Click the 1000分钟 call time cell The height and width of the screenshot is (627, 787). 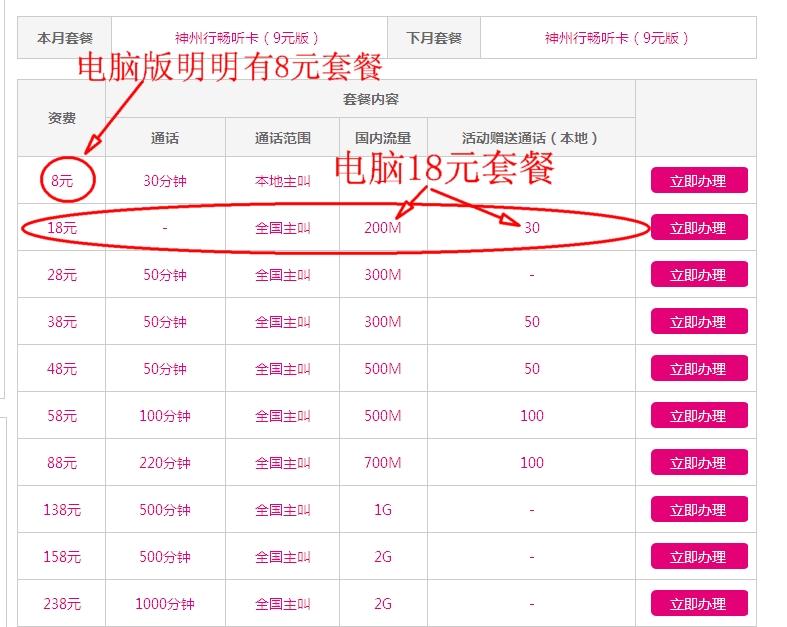pos(165,604)
